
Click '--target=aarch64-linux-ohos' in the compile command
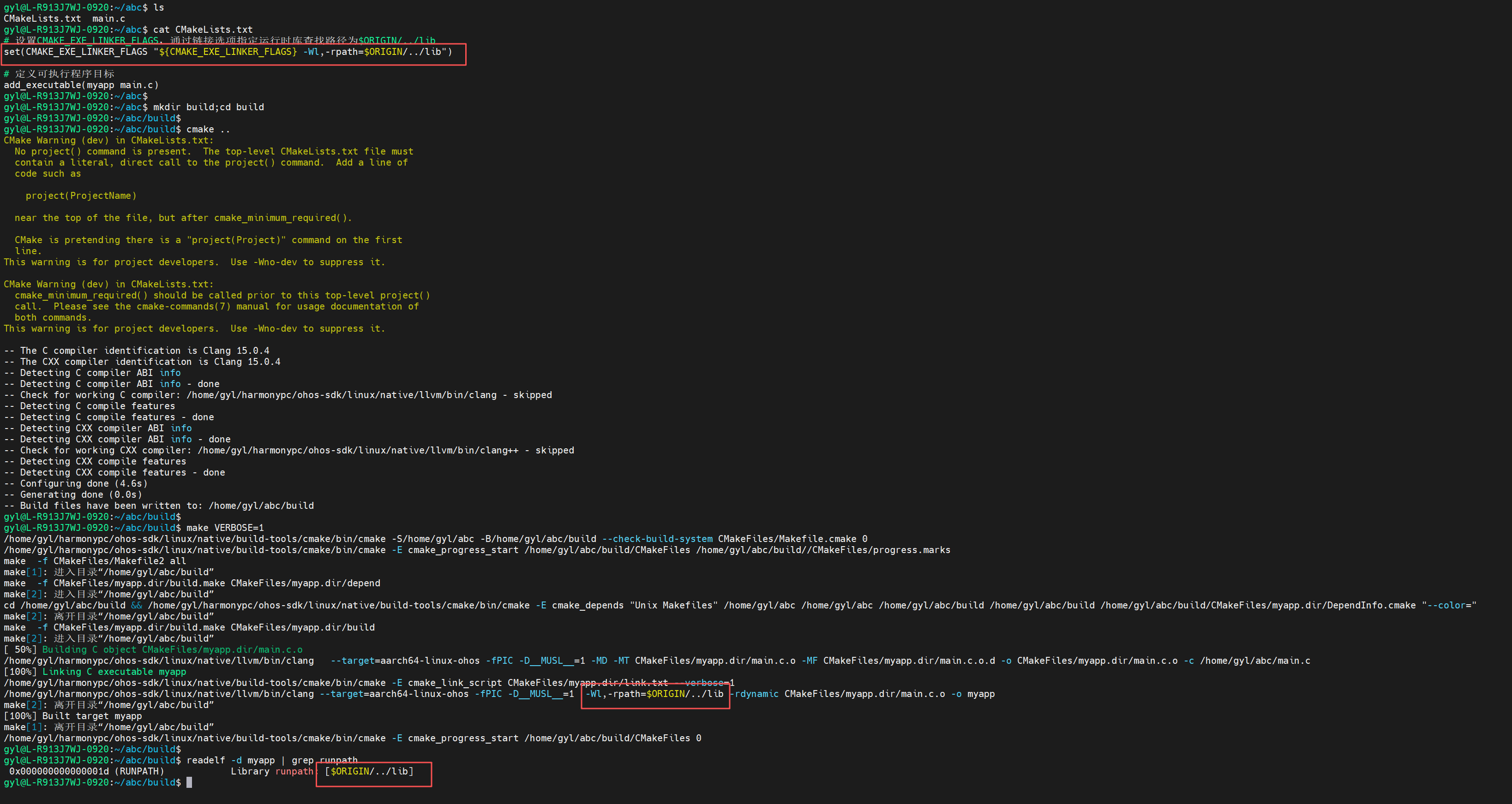[x=405, y=661]
